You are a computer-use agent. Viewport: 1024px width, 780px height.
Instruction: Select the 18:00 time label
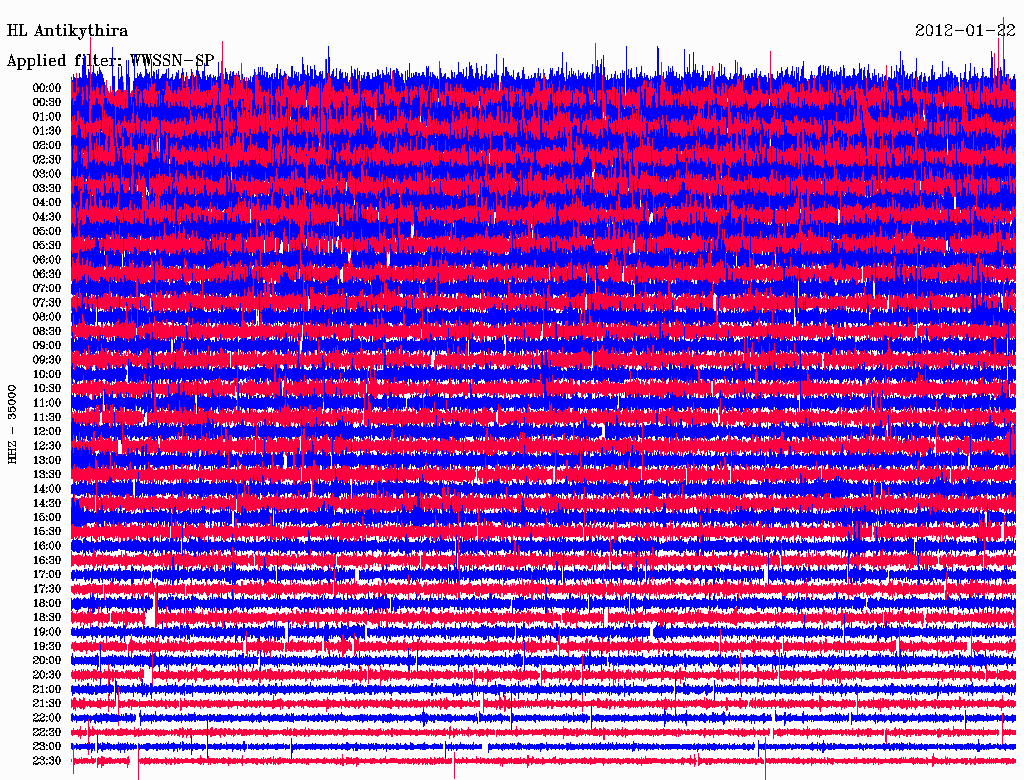[x=47, y=604]
